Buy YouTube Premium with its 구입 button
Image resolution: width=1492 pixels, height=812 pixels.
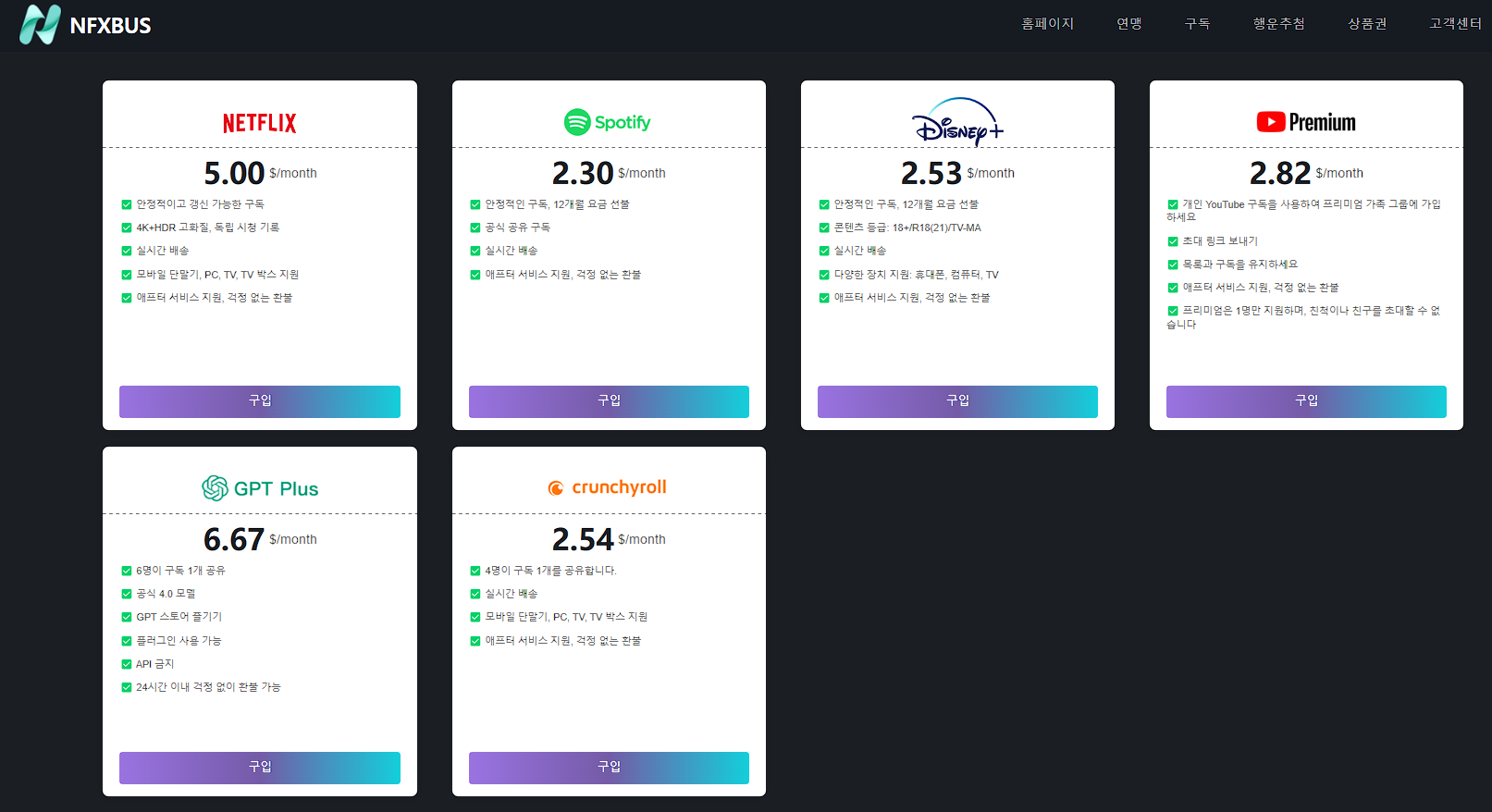[x=1306, y=401]
